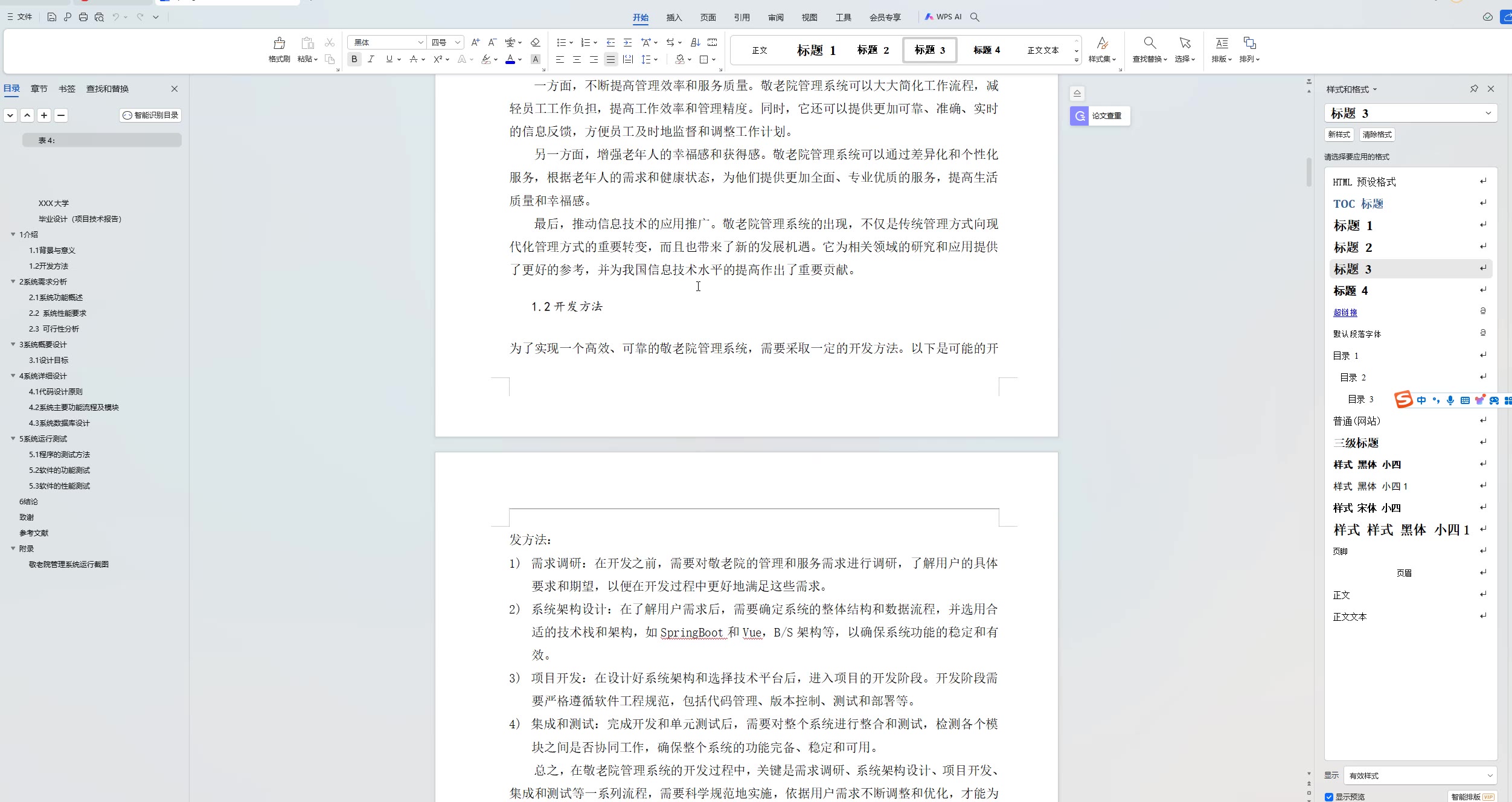Image resolution: width=1512 pixels, height=802 pixels.
Task: Click the Select (选择) cursor icon
Action: pos(1185,43)
